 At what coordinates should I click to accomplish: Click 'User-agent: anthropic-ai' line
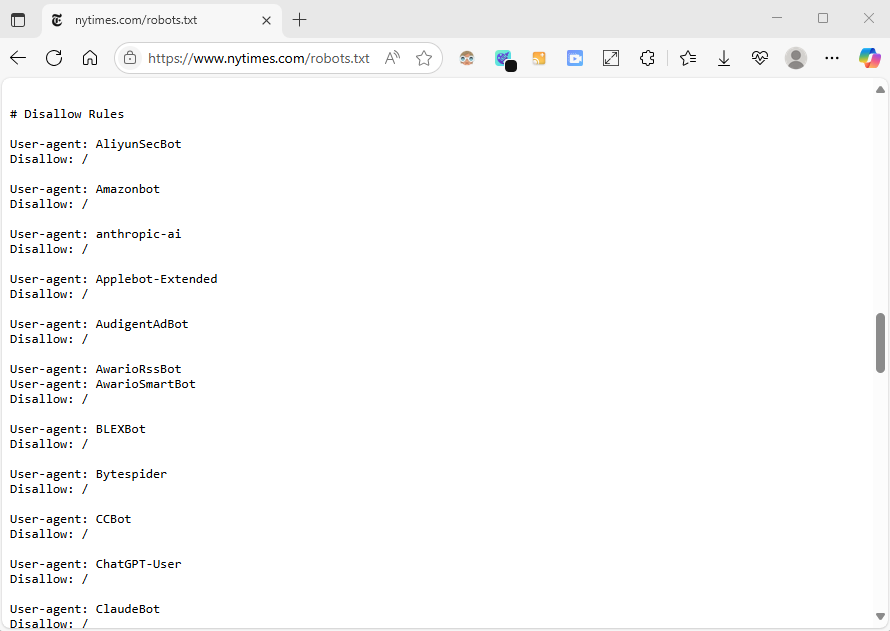click(95, 234)
